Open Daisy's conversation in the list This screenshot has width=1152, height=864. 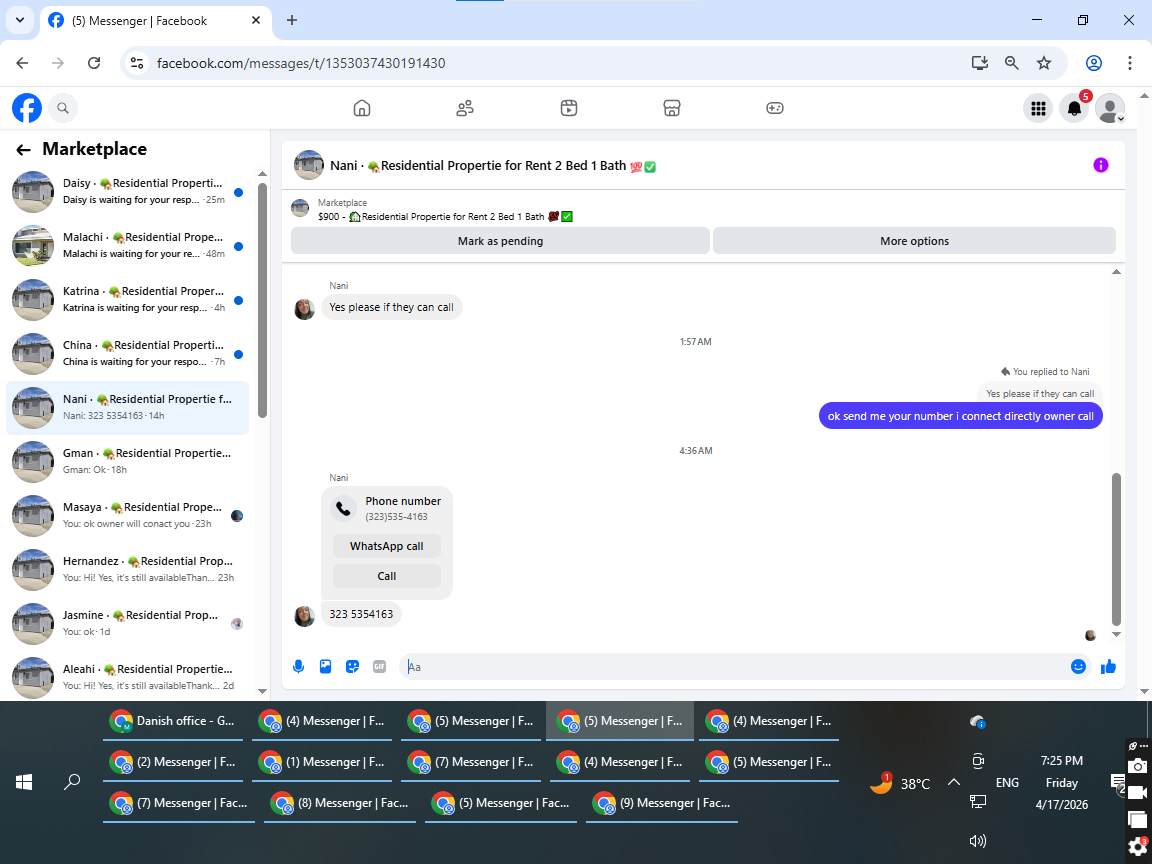[x=127, y=192]
